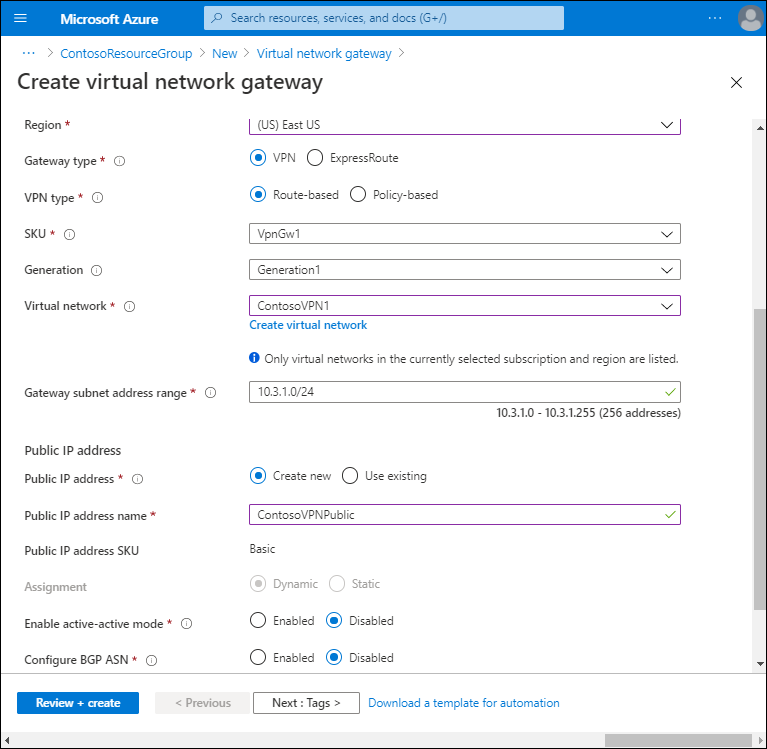
Task: Click vertical scrollbar up arrow
Action: coord(760,128)
